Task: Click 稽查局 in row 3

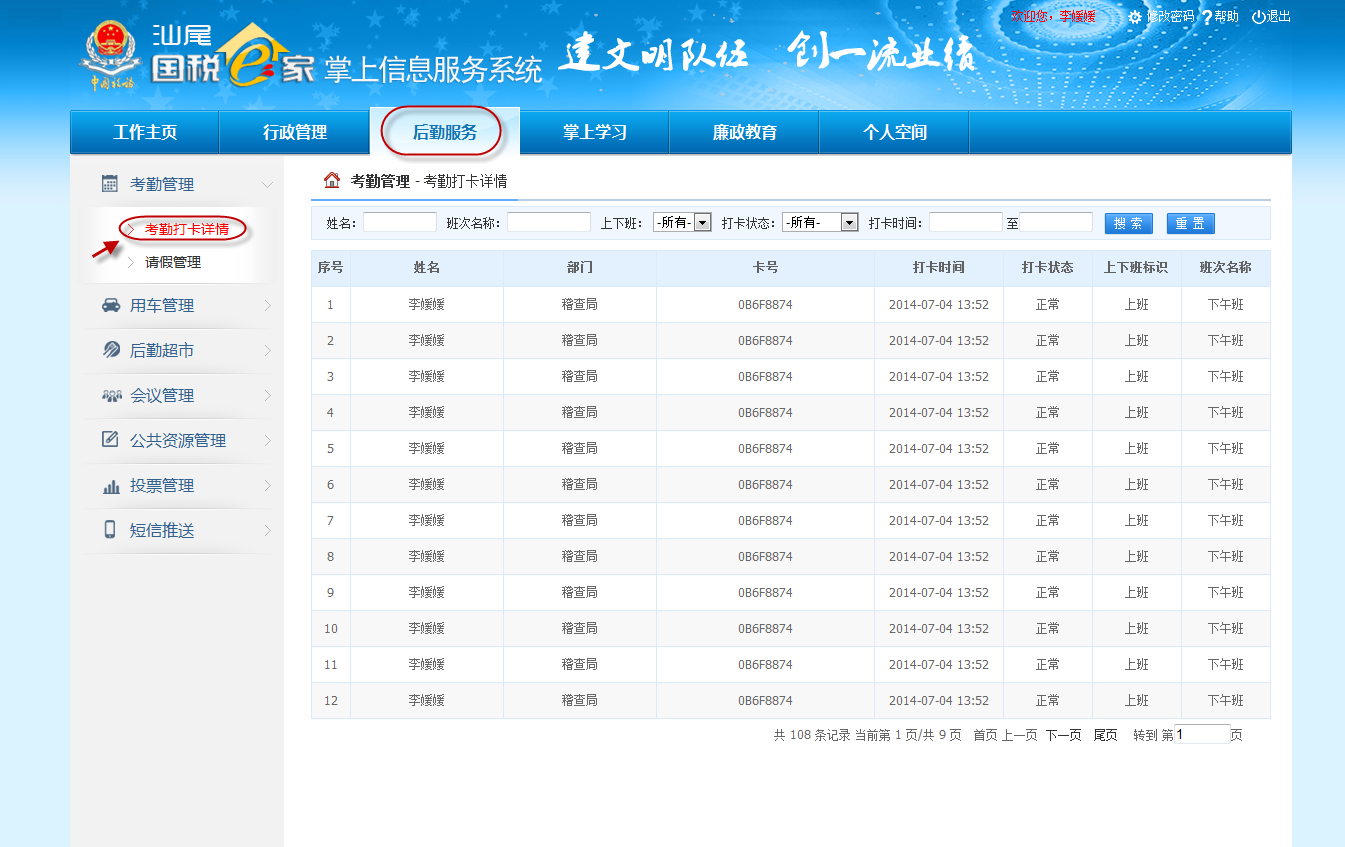Action: click(x=580, y=377)
